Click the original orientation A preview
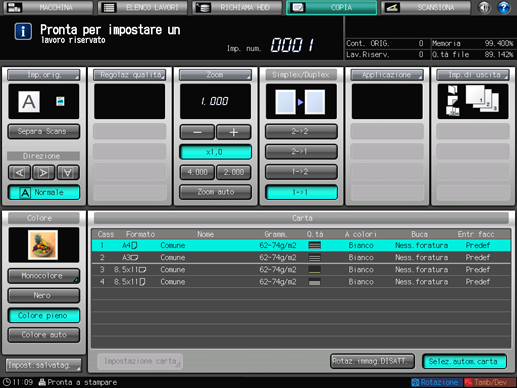This screenshot has height=388, width=517. (x=29, y=102)
